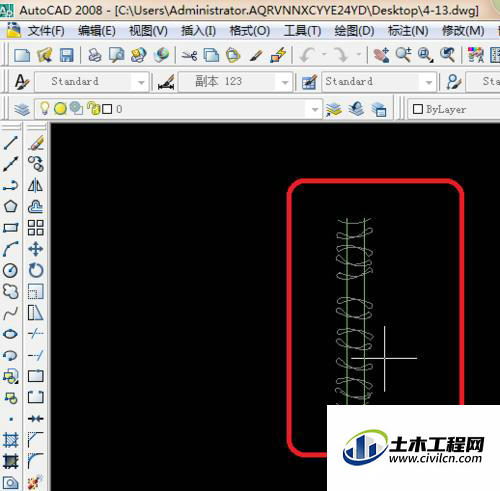
Task: Open the 编辑(E) menu
Action: tap(97, 31)
